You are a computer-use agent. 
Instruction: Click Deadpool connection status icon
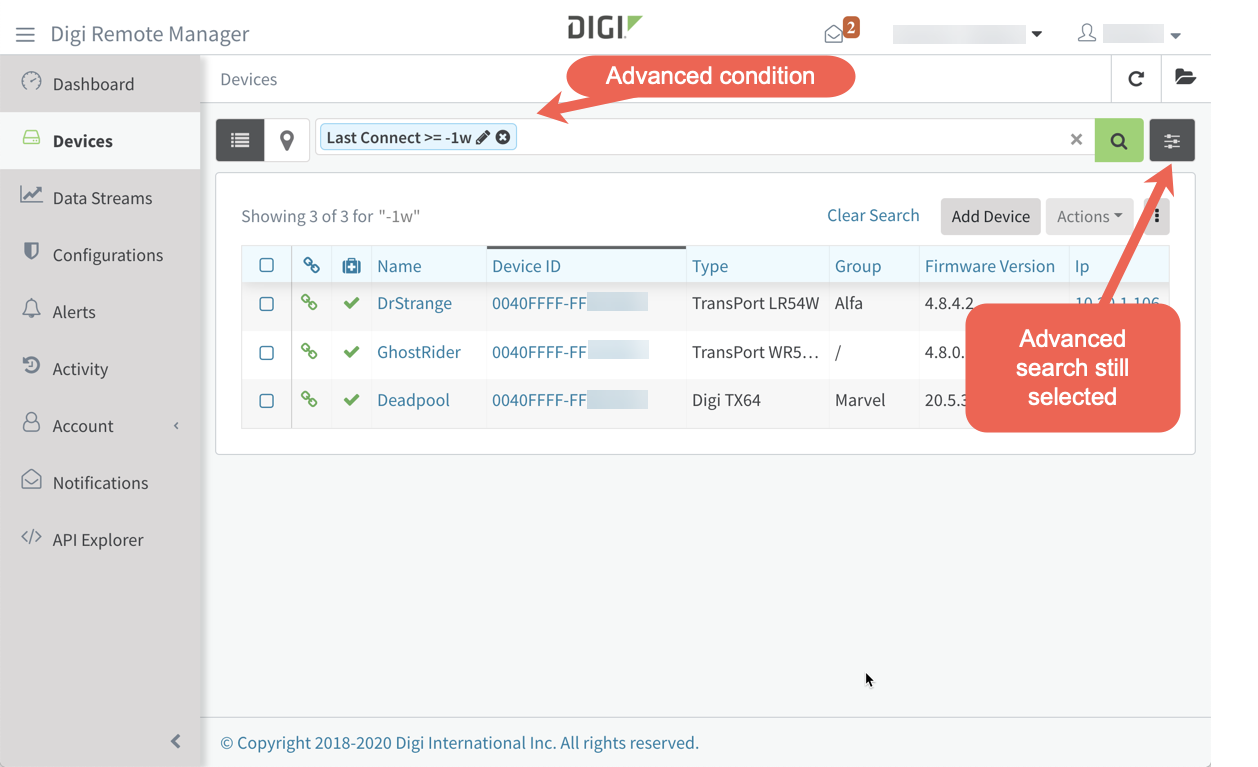pyautogui.click(x=310, y=399)
